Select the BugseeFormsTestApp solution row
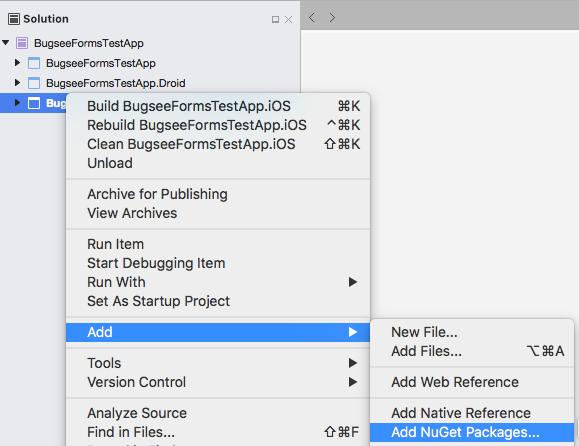 pos(150,43)
